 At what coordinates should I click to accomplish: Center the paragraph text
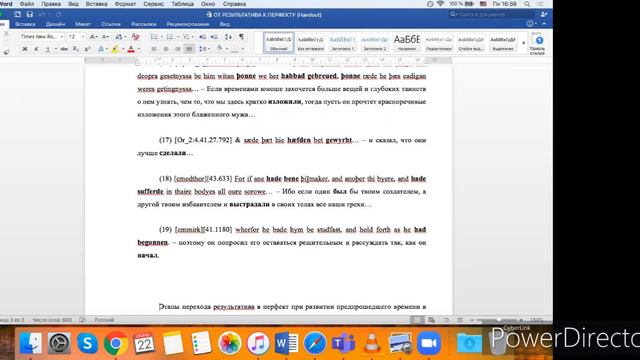(166, 49)
